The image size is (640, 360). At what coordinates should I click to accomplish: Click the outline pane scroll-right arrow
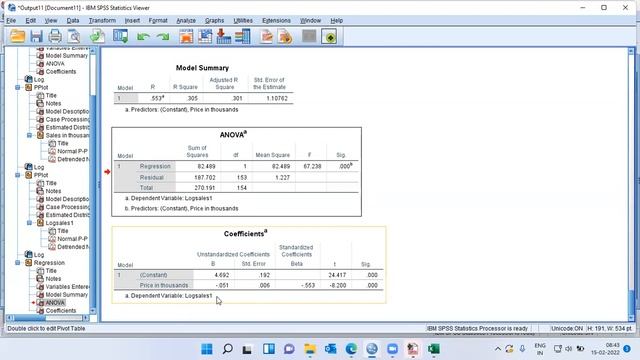(86, 318)
